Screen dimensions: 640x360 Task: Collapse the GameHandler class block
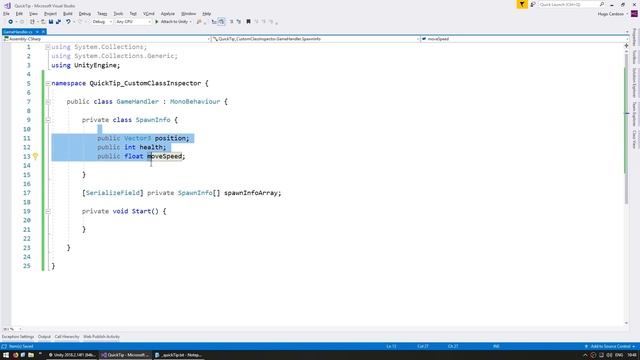pyautogui.click(x=48, y=102)
